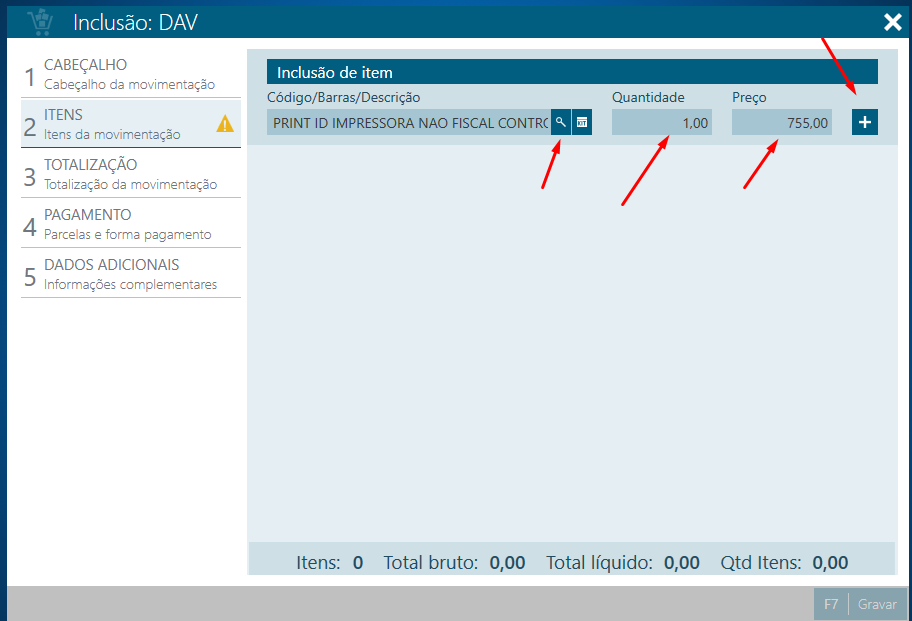Click the Total bruto value 0,00

point(507,562)
